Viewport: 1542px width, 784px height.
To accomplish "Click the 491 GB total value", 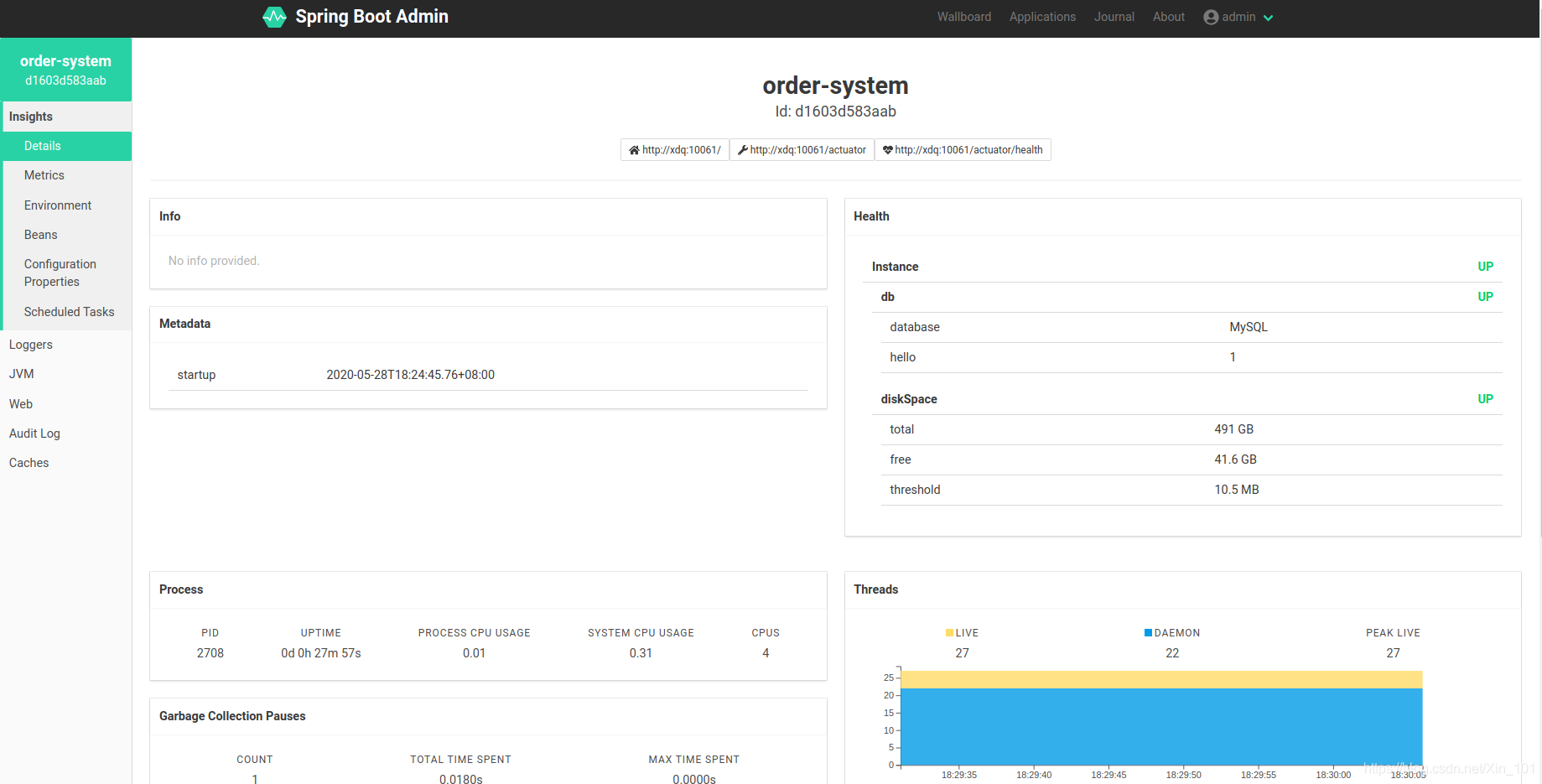I will [1234, 429].
